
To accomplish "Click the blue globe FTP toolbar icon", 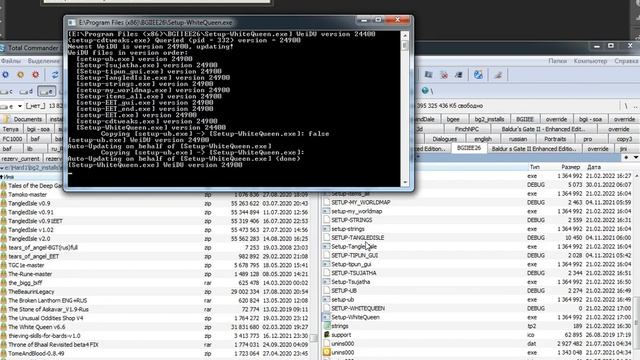I will (478, 75).
